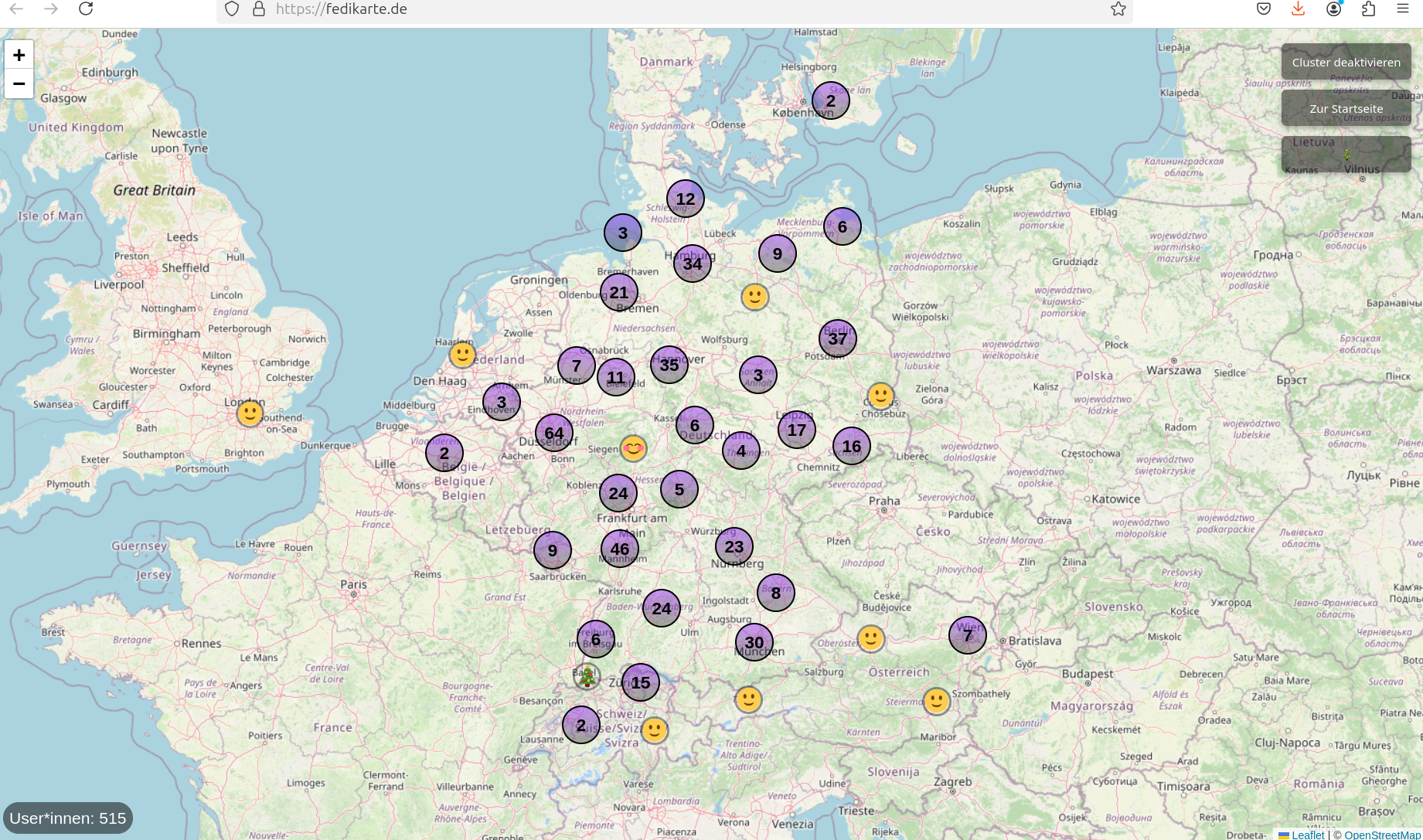Open cluster 2 in Belgium
The width and height of the screenshot is (1423, 840).
point(444,453)
